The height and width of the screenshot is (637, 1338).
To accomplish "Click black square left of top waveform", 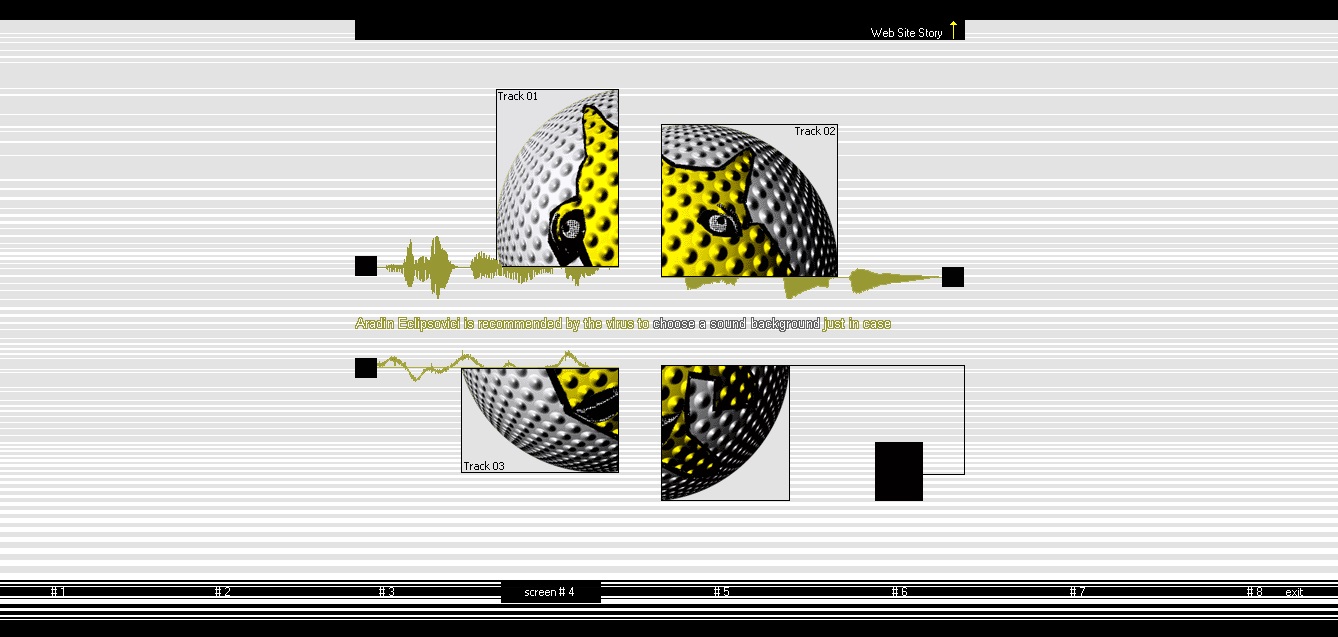I will click(366, 266).
